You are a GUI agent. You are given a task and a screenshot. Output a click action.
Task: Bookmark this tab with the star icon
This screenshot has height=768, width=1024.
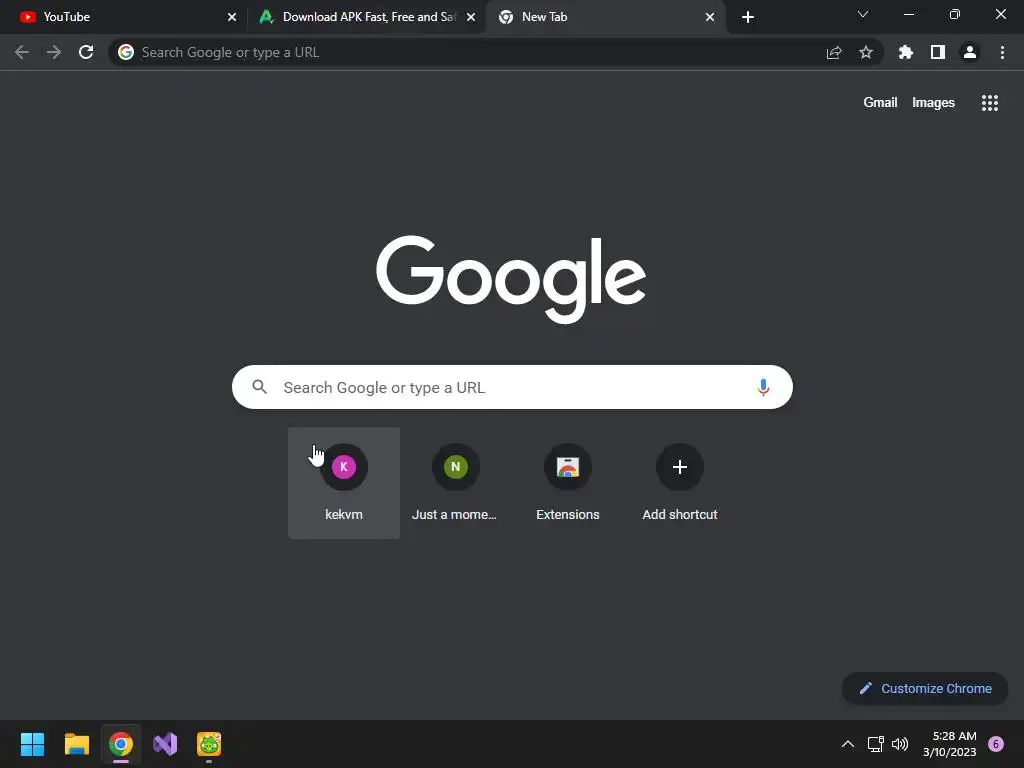(x=866, y=52)
